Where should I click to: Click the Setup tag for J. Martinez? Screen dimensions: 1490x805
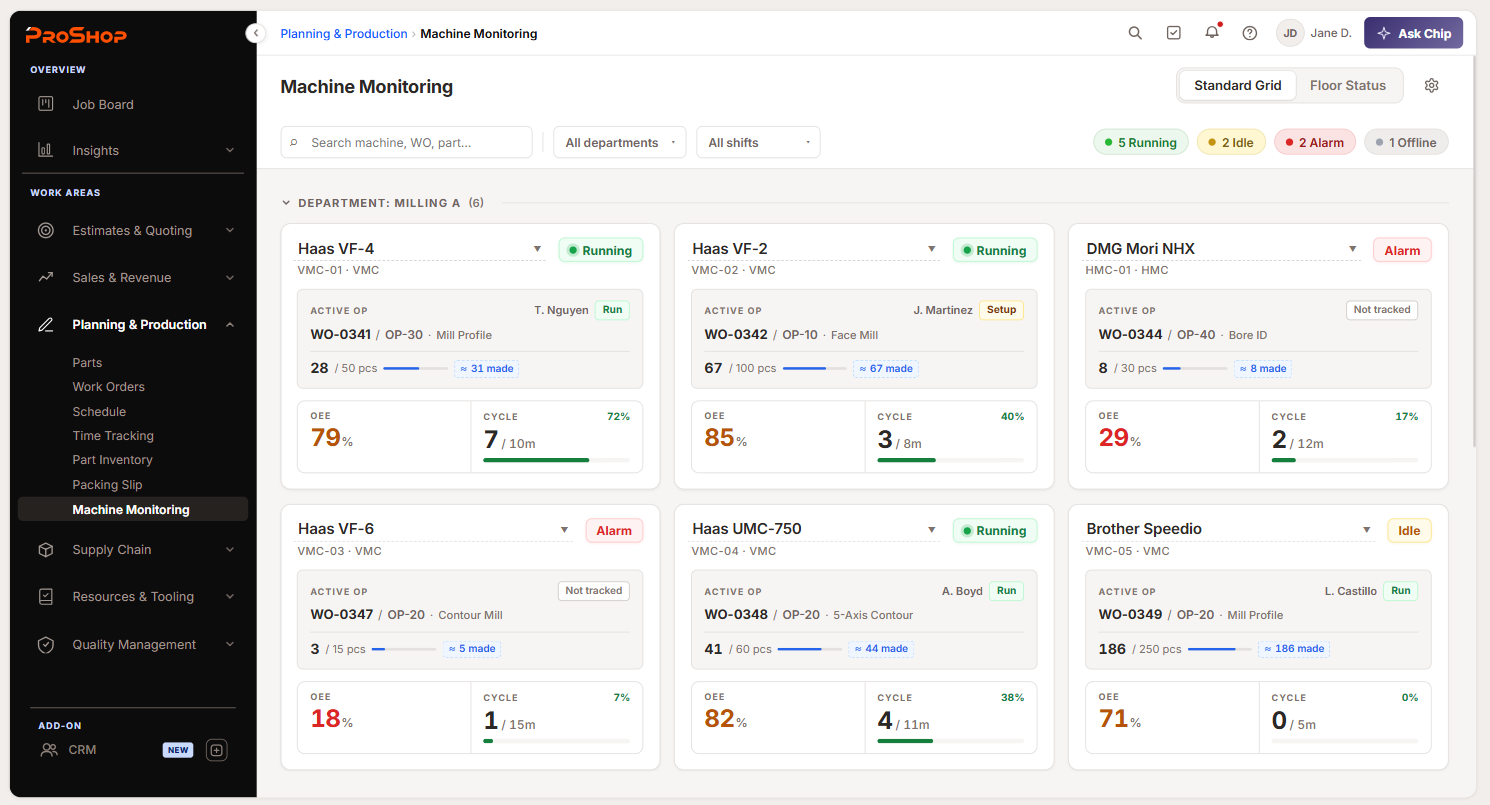[1001, 310]
